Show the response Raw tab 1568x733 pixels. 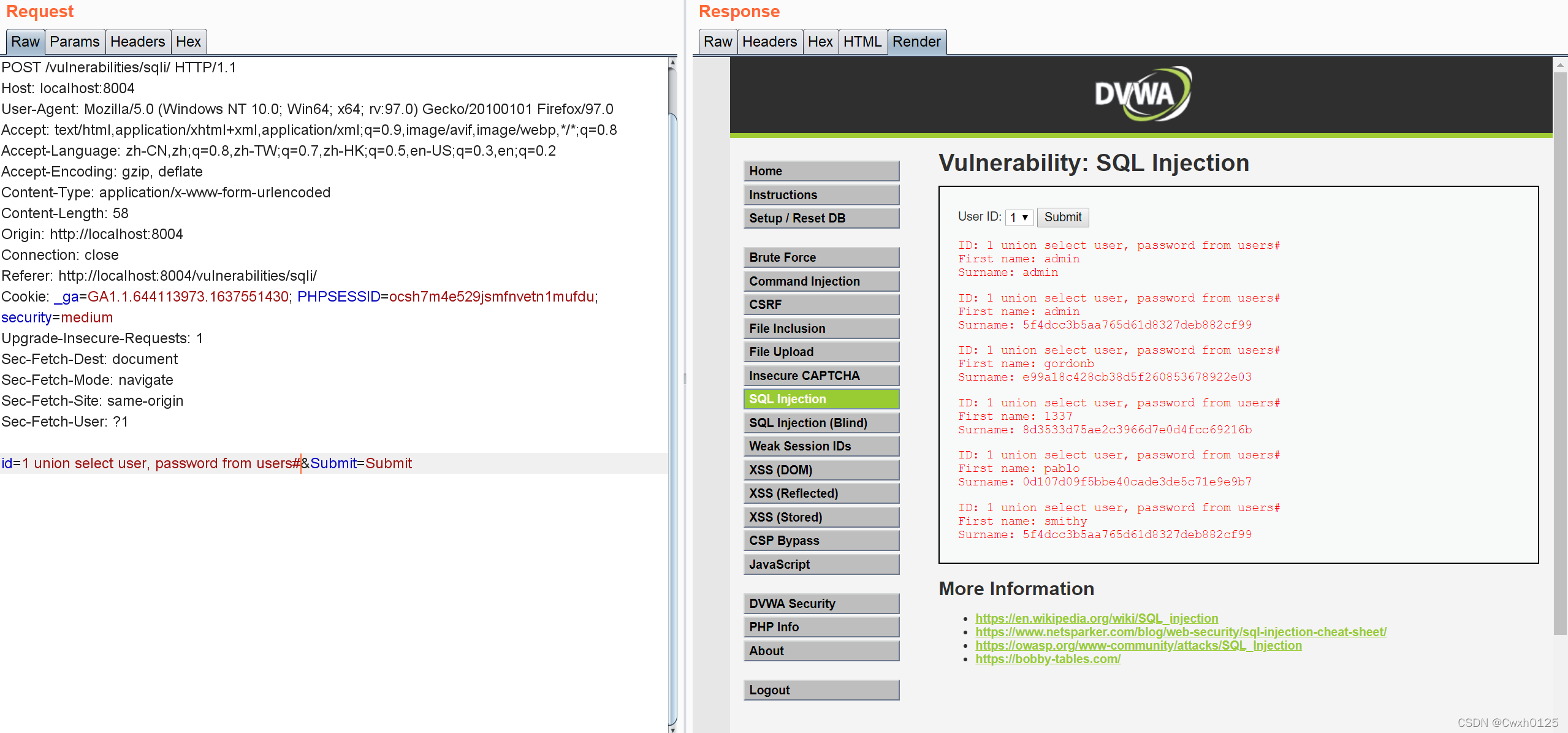717,42
